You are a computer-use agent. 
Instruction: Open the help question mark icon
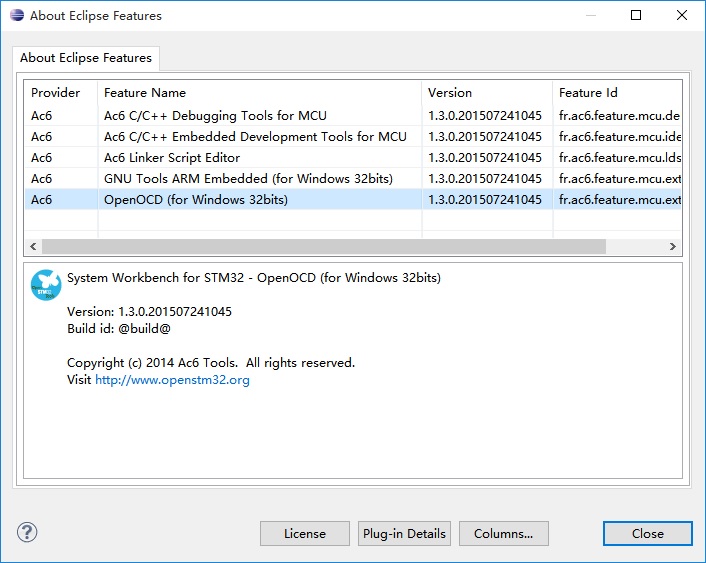pos(27,532)
